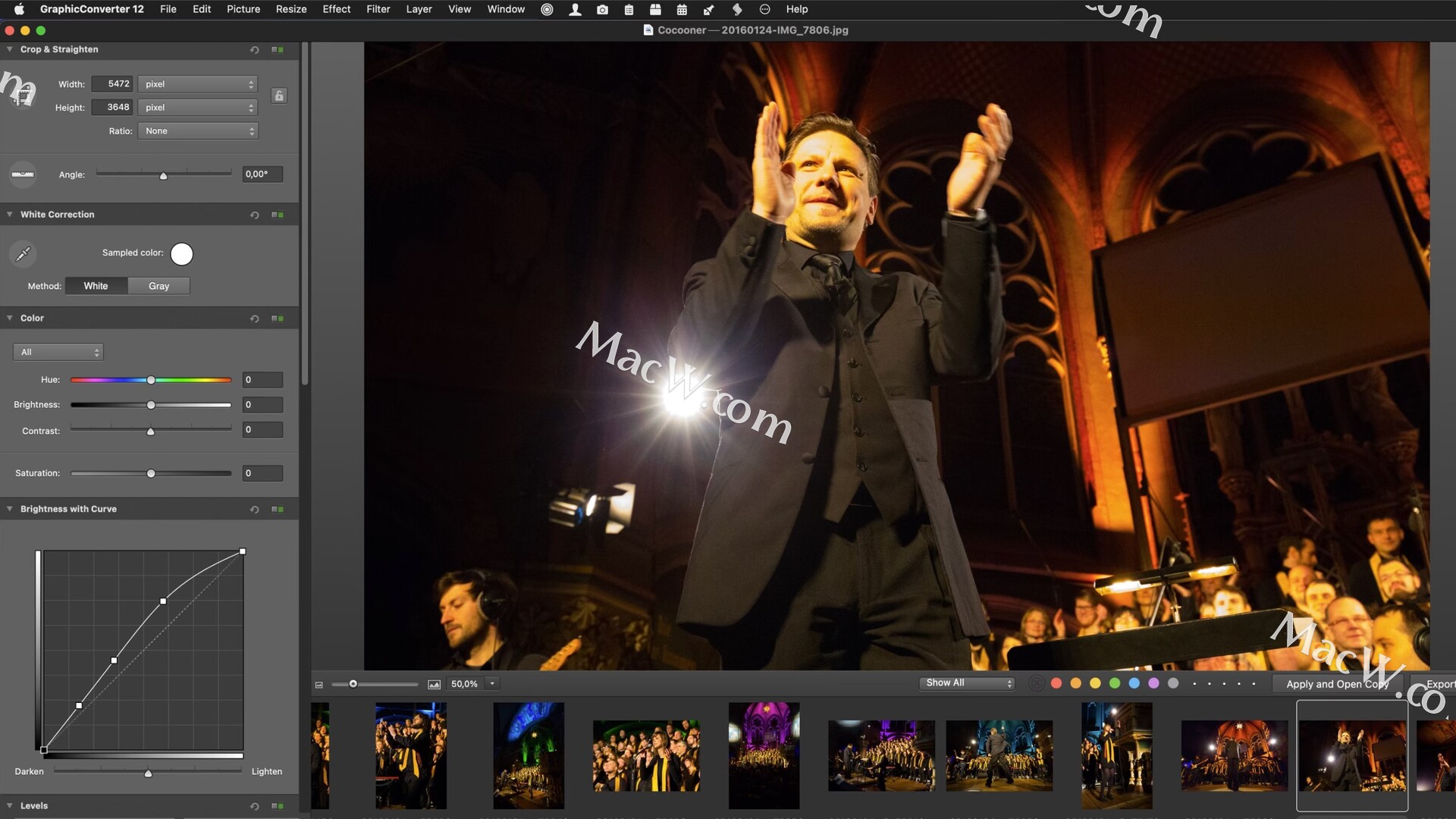
Task: Toggle the White Correction green enable switch
Action: pyautogui.click(x=278, y=215)
